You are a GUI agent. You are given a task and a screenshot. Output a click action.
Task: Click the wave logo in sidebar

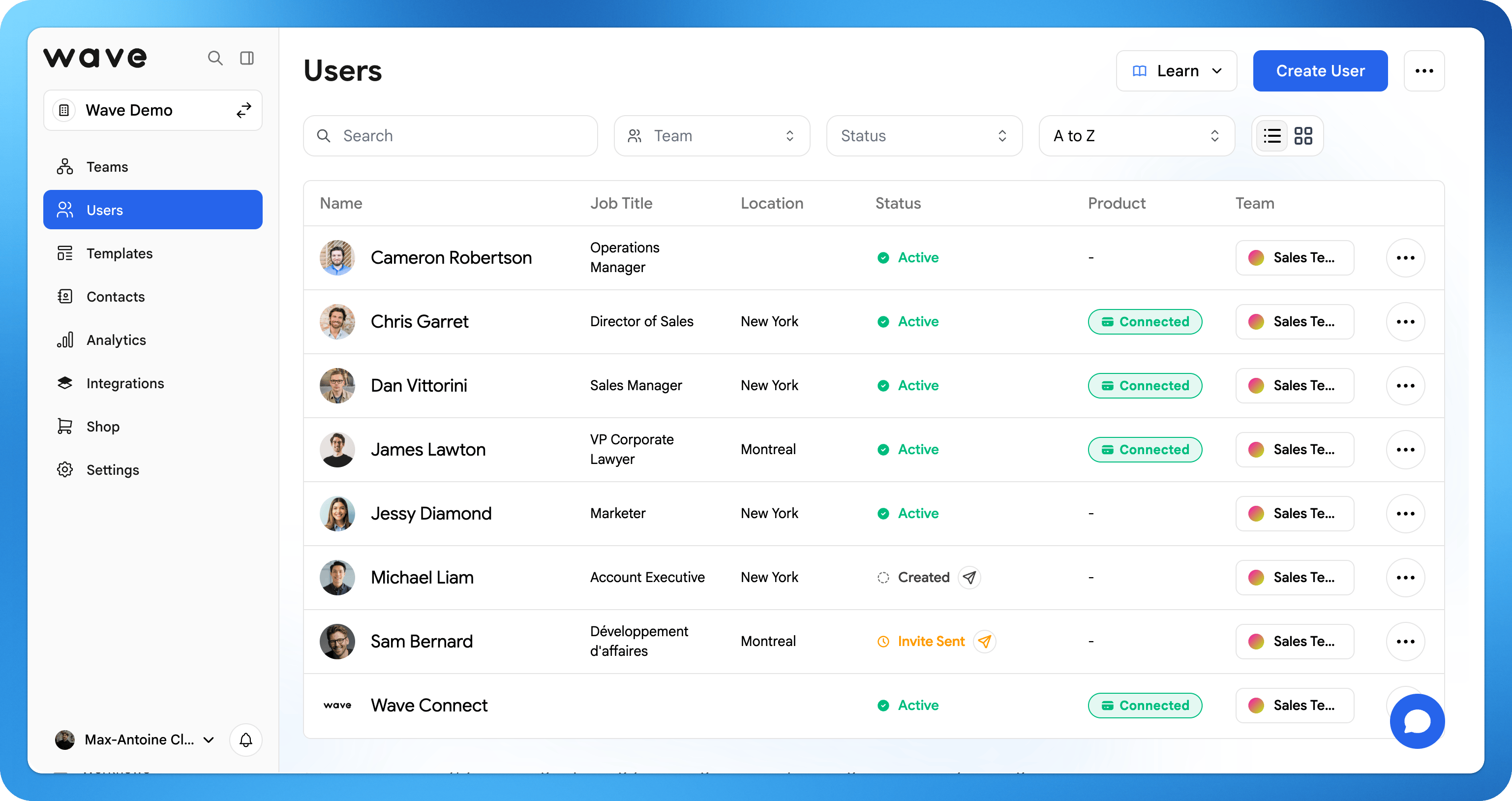(x=94, y=58)
